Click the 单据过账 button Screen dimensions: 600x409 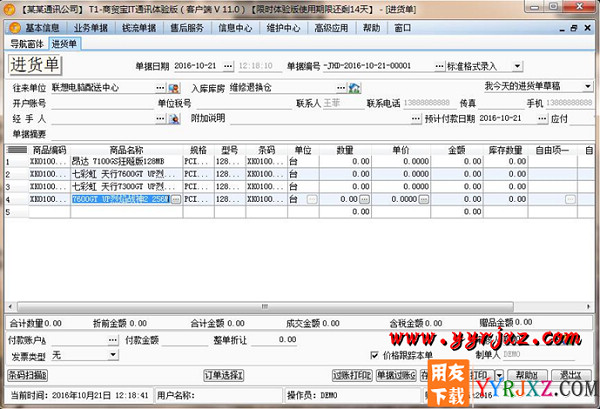pyautogui.click(x=396, y=375)
